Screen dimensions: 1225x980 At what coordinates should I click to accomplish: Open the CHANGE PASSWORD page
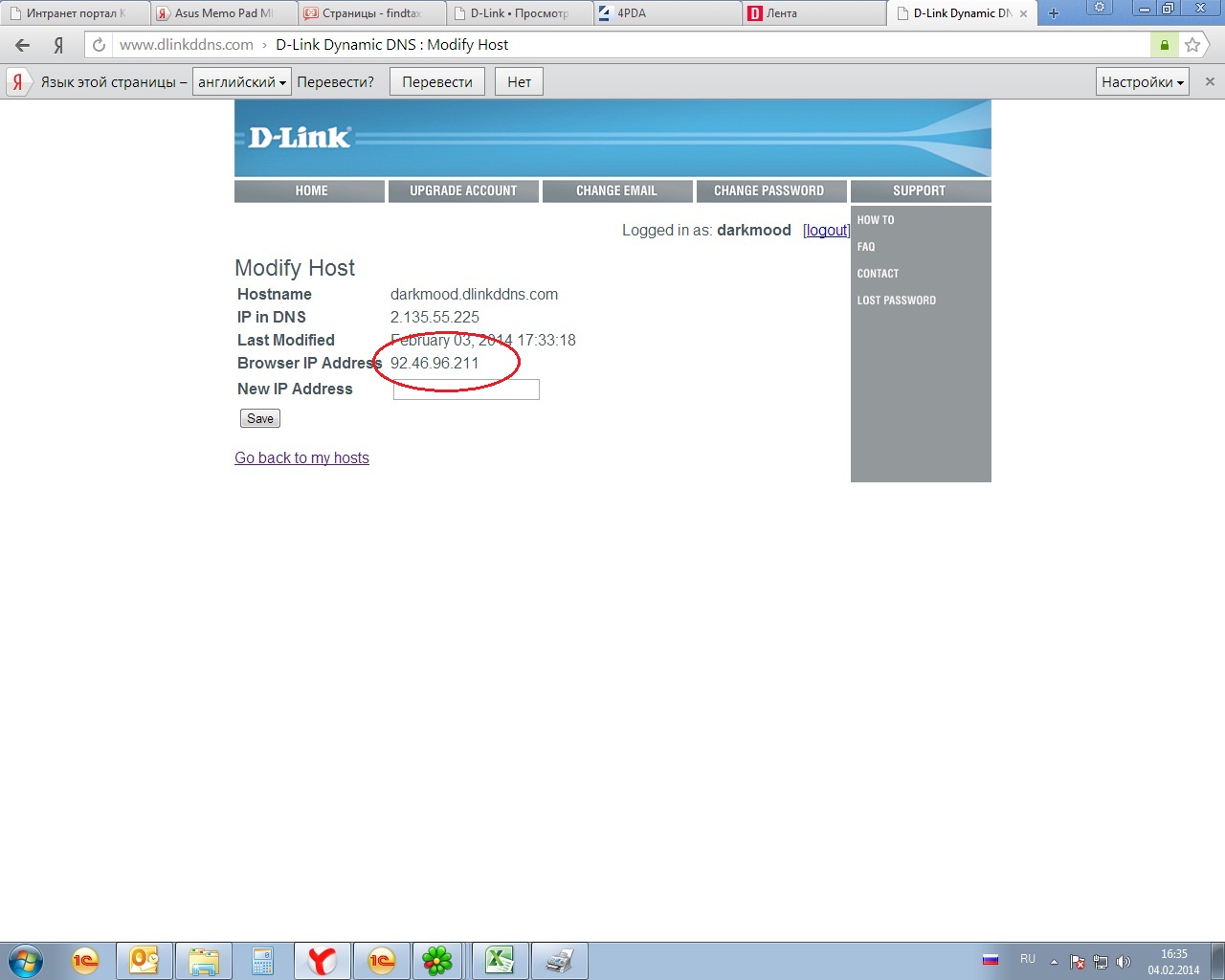click(x=771, y=191)
